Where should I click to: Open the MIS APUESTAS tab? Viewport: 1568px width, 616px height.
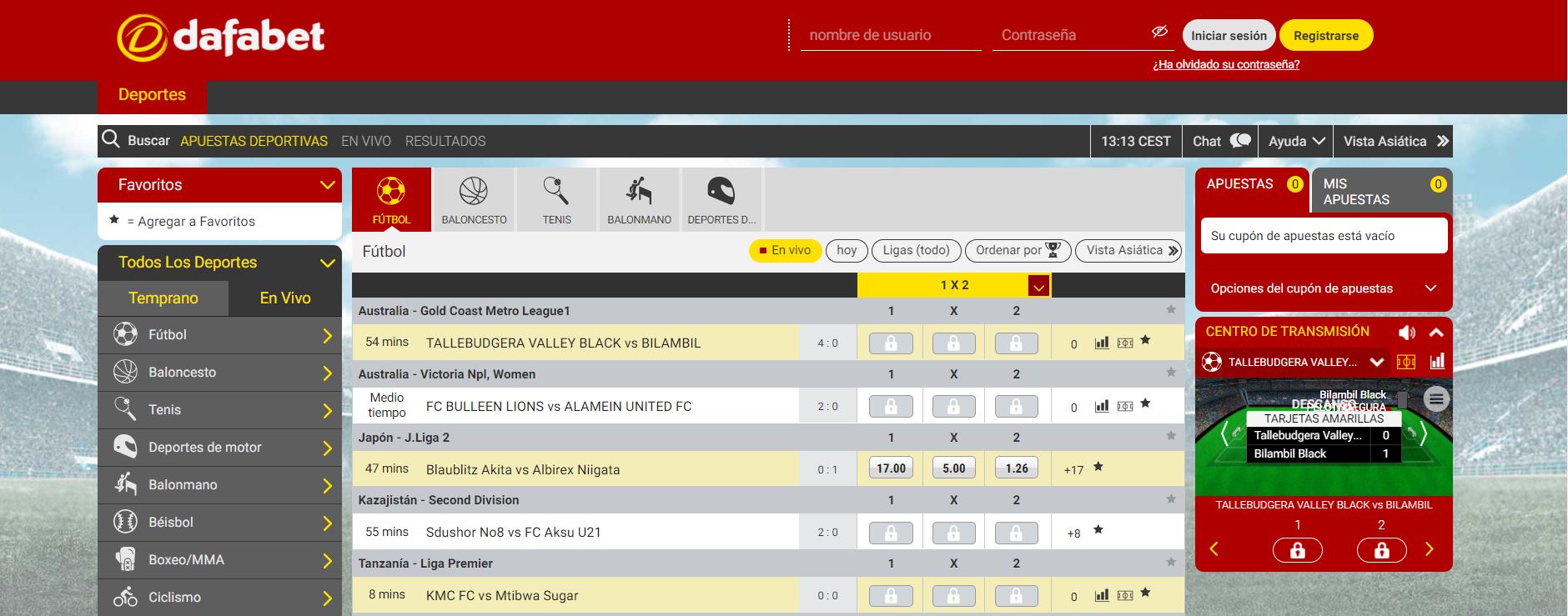tap(1382, 191)
